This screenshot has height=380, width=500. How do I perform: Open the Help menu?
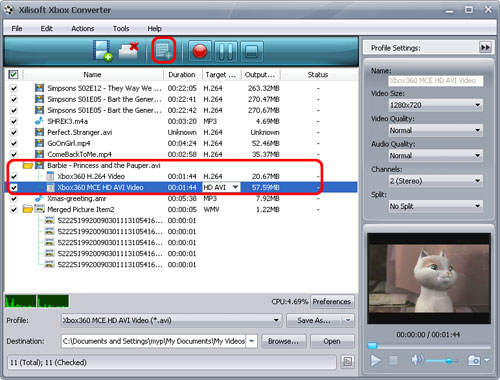[x=154, y=28]
